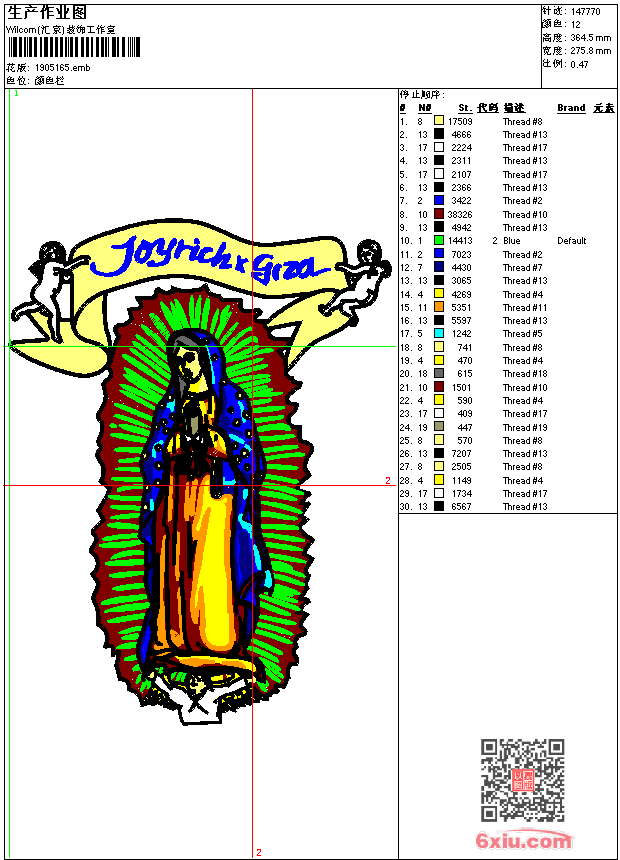Click the title '生产作业图'

[x=47, y=12]
